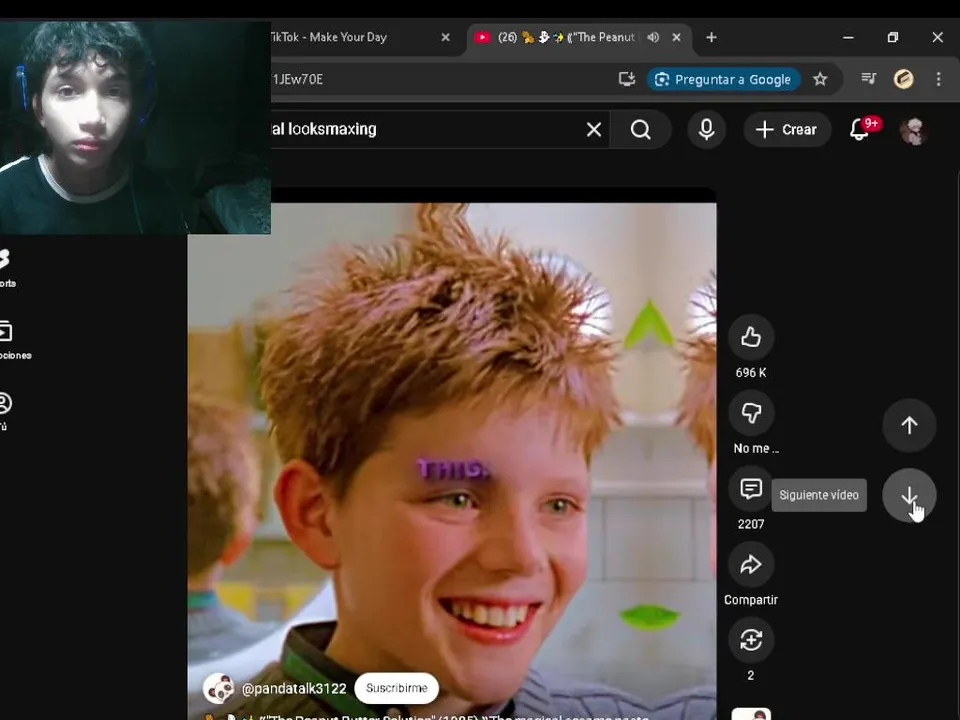Open the sound thumbnail below Remix

pos(751,714)
